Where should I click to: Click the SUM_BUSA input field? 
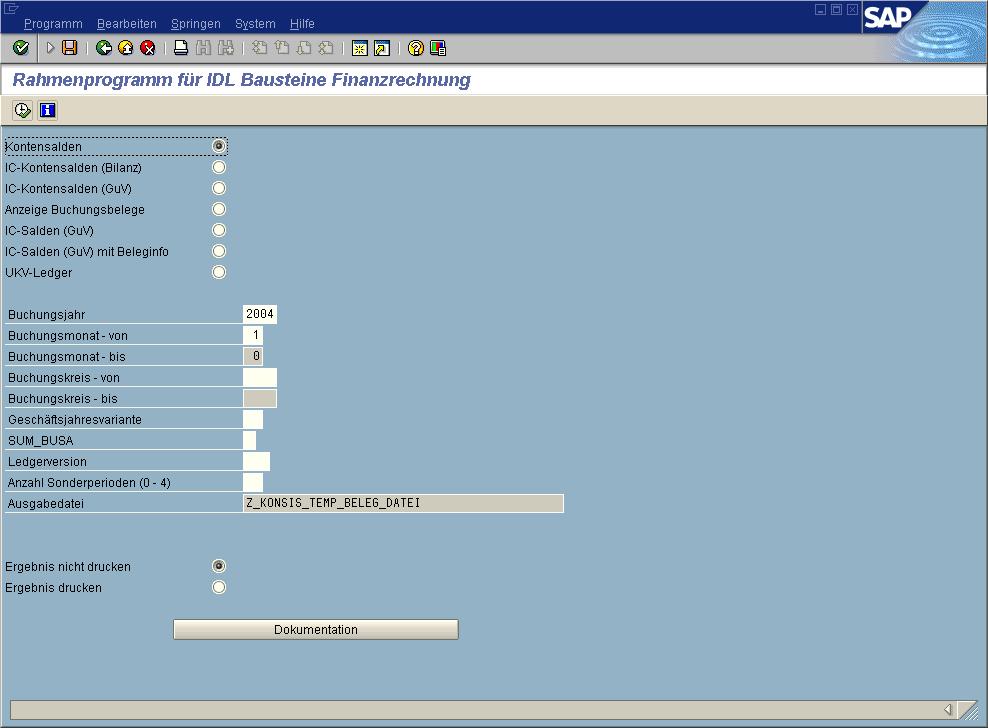point(250,441)
